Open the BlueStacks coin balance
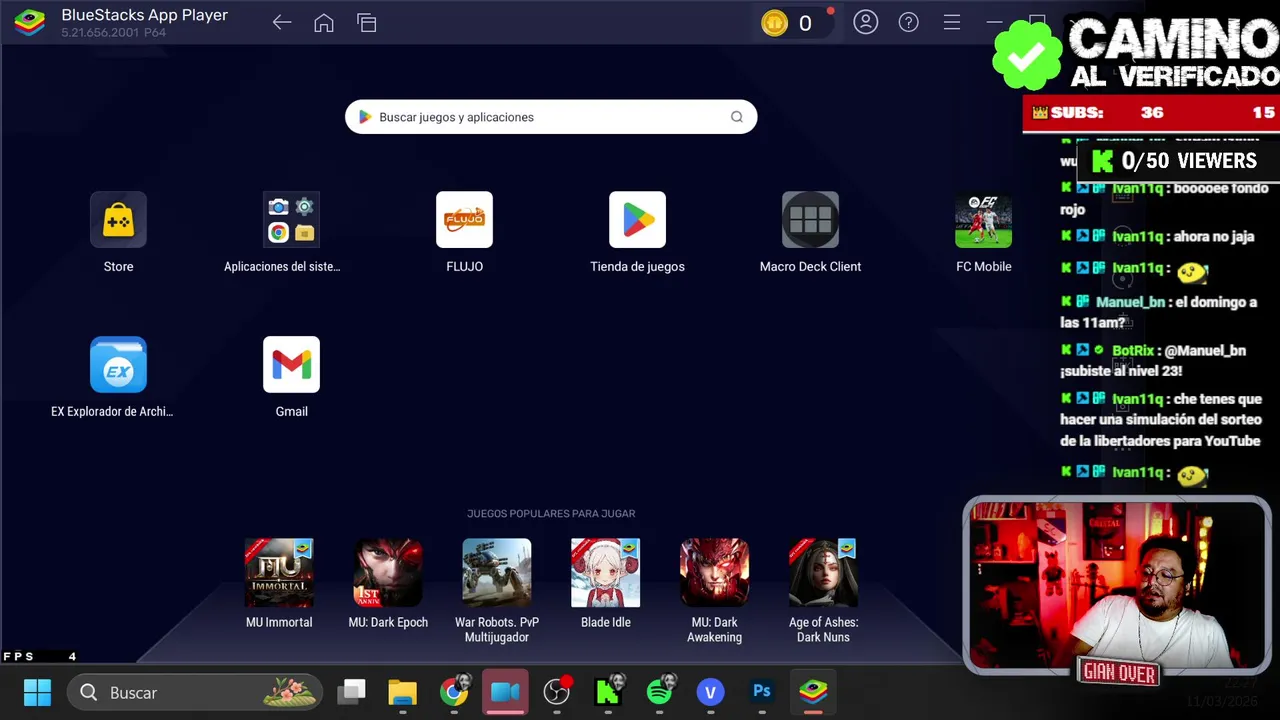The height and width of the screenshot is (720, 1280). click(795, 23)
